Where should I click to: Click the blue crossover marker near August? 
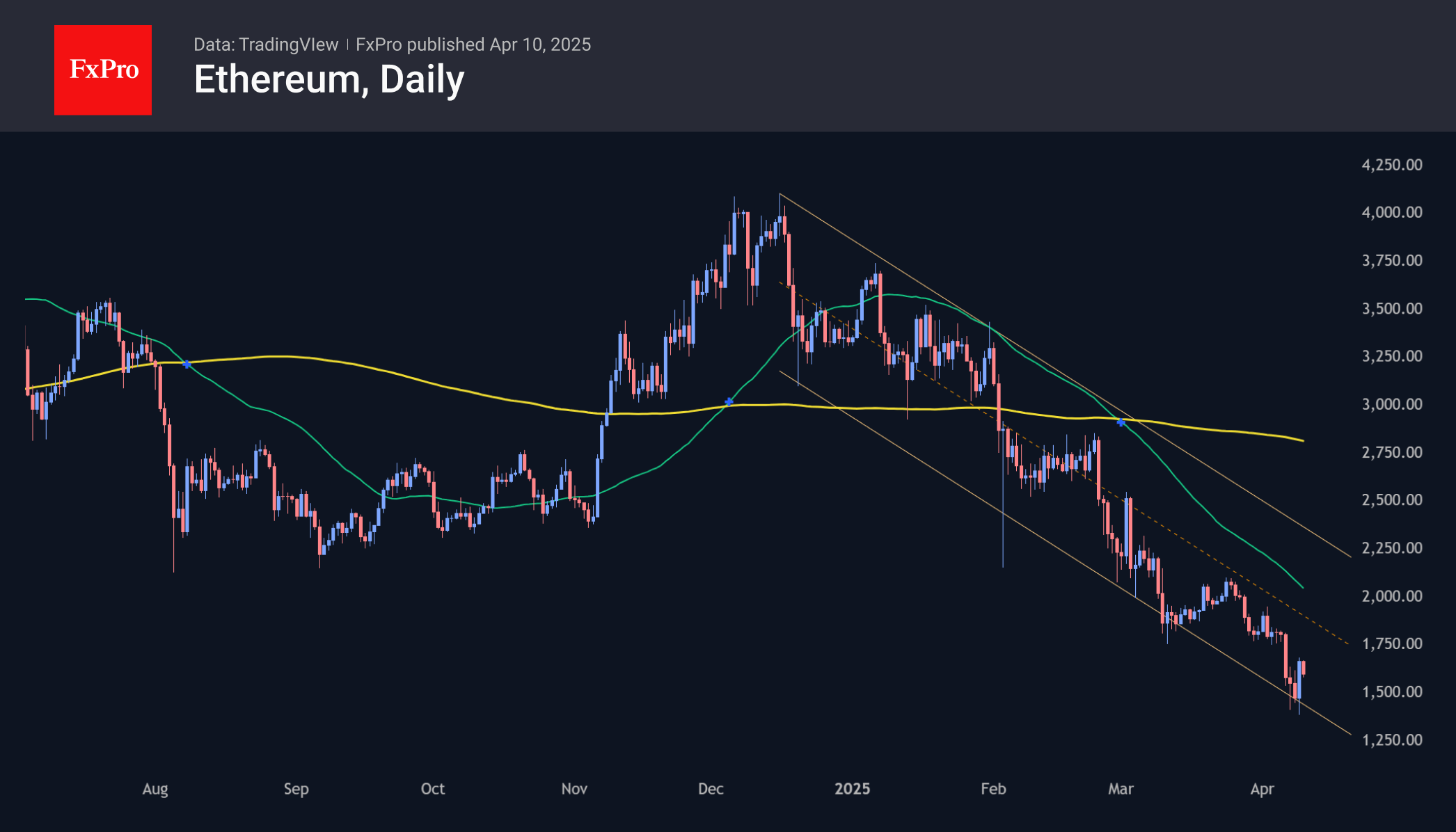click(187, 364)
